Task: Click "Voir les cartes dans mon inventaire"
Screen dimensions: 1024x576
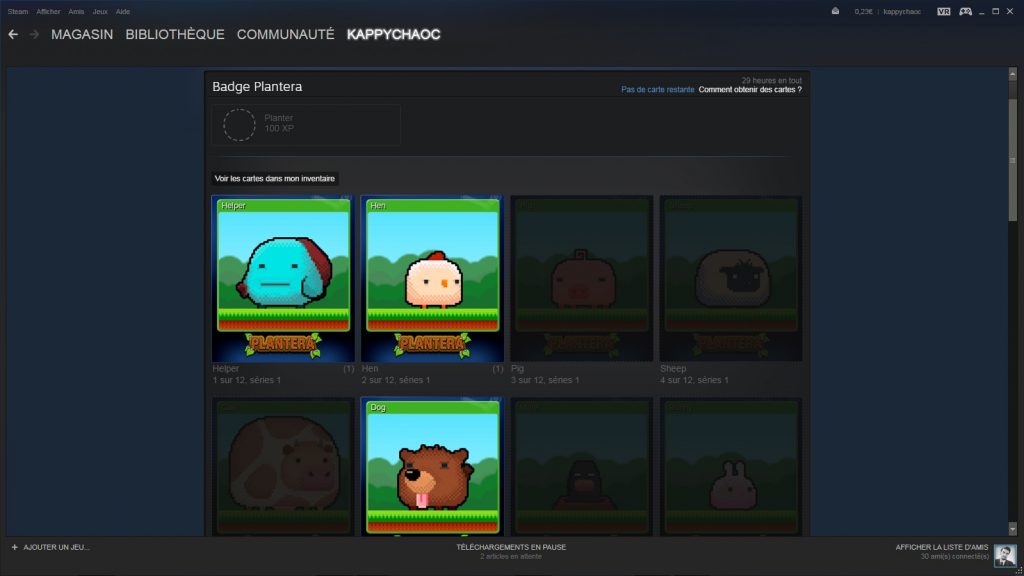Action: click(x=275, y=178)
